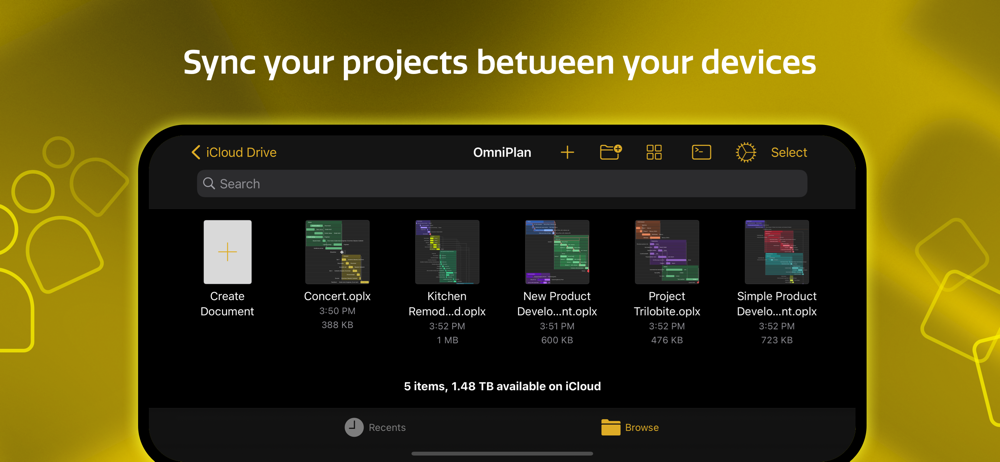Click the 723 KB size label

pyautogui.click(x=777, y=340)
